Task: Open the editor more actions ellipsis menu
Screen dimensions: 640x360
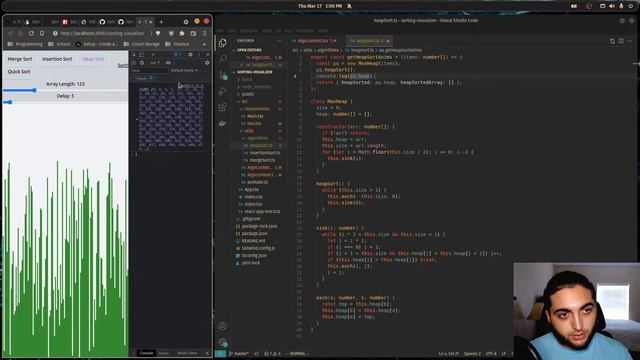Action: click(x=630, y=41)
